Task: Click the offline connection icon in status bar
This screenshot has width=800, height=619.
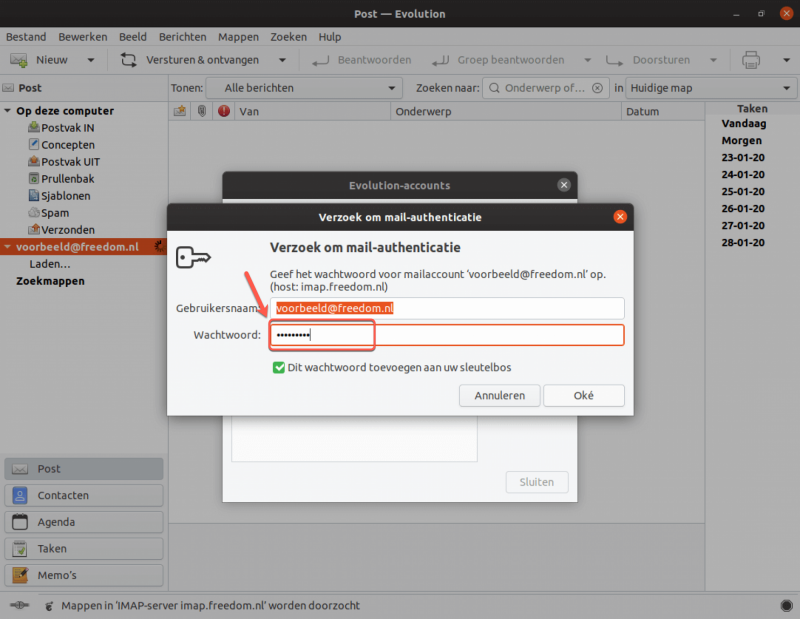Action: pyautogui.click(x=19, y=605)
